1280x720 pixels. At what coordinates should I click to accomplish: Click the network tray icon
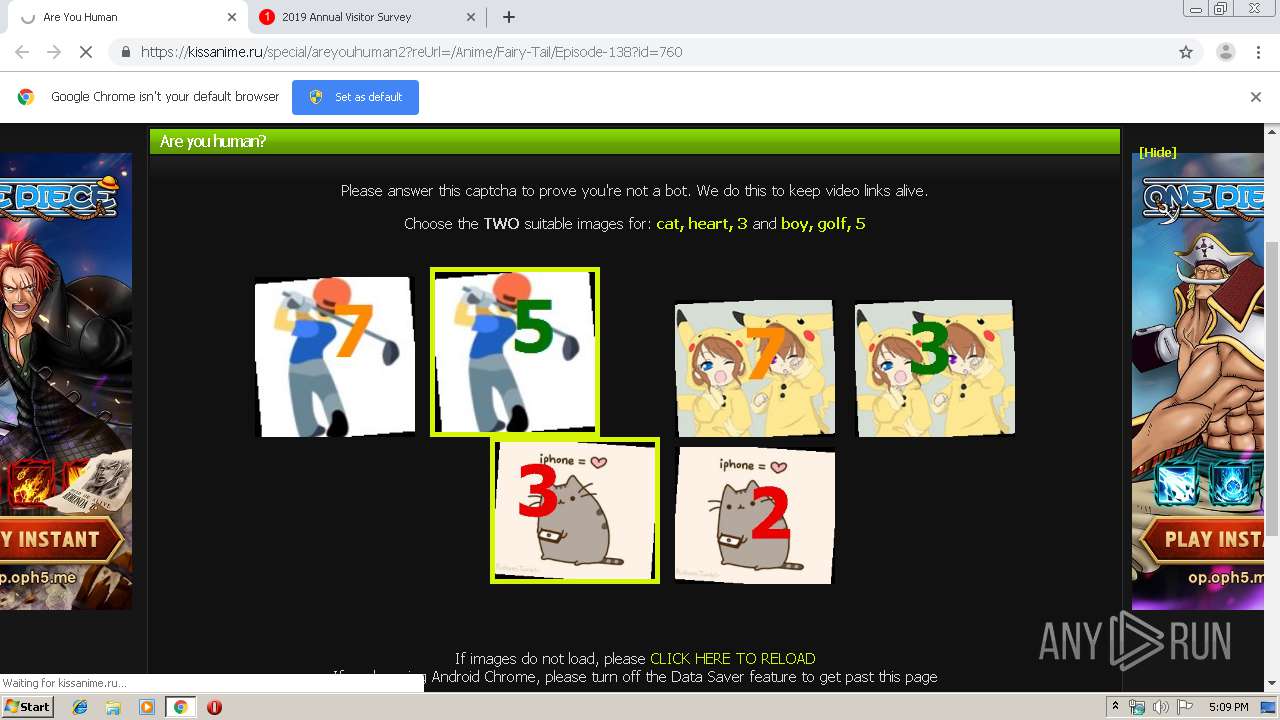(1137, 707)
